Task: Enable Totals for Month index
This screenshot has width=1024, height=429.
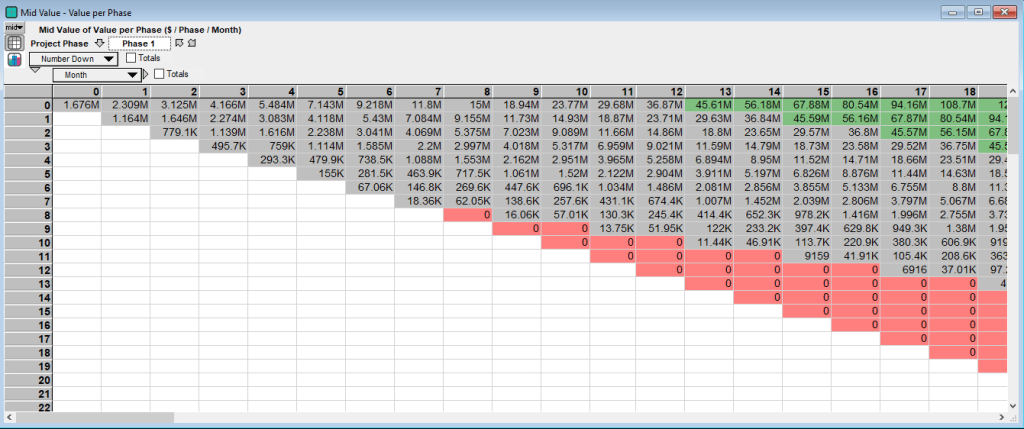Action: [158, 74]
